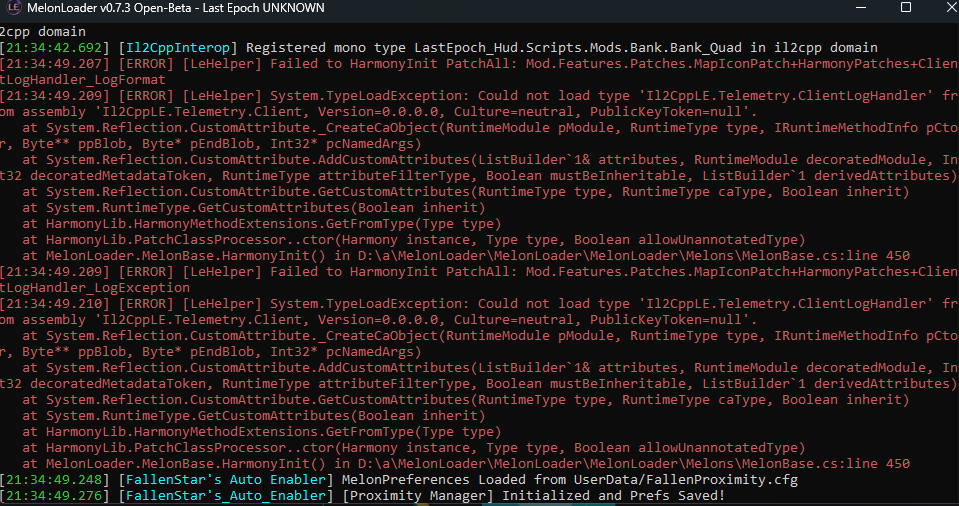This screenshot has height=506, width=959.
Task: Click UserData/FallenProximity.cfg path text
Action: click(x=686, y=480)
